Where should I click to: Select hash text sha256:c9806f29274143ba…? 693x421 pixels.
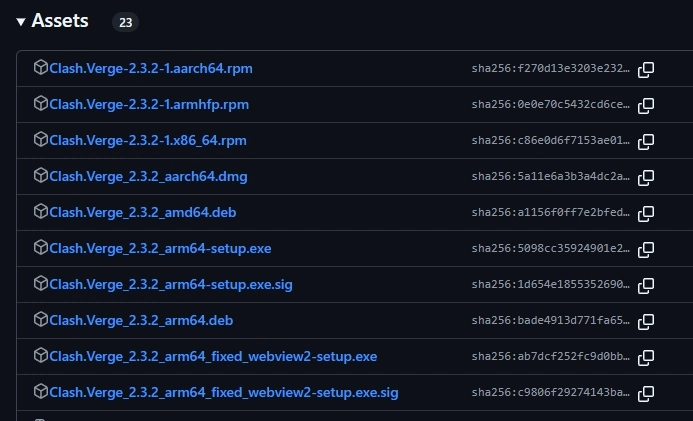click(551, 393)
